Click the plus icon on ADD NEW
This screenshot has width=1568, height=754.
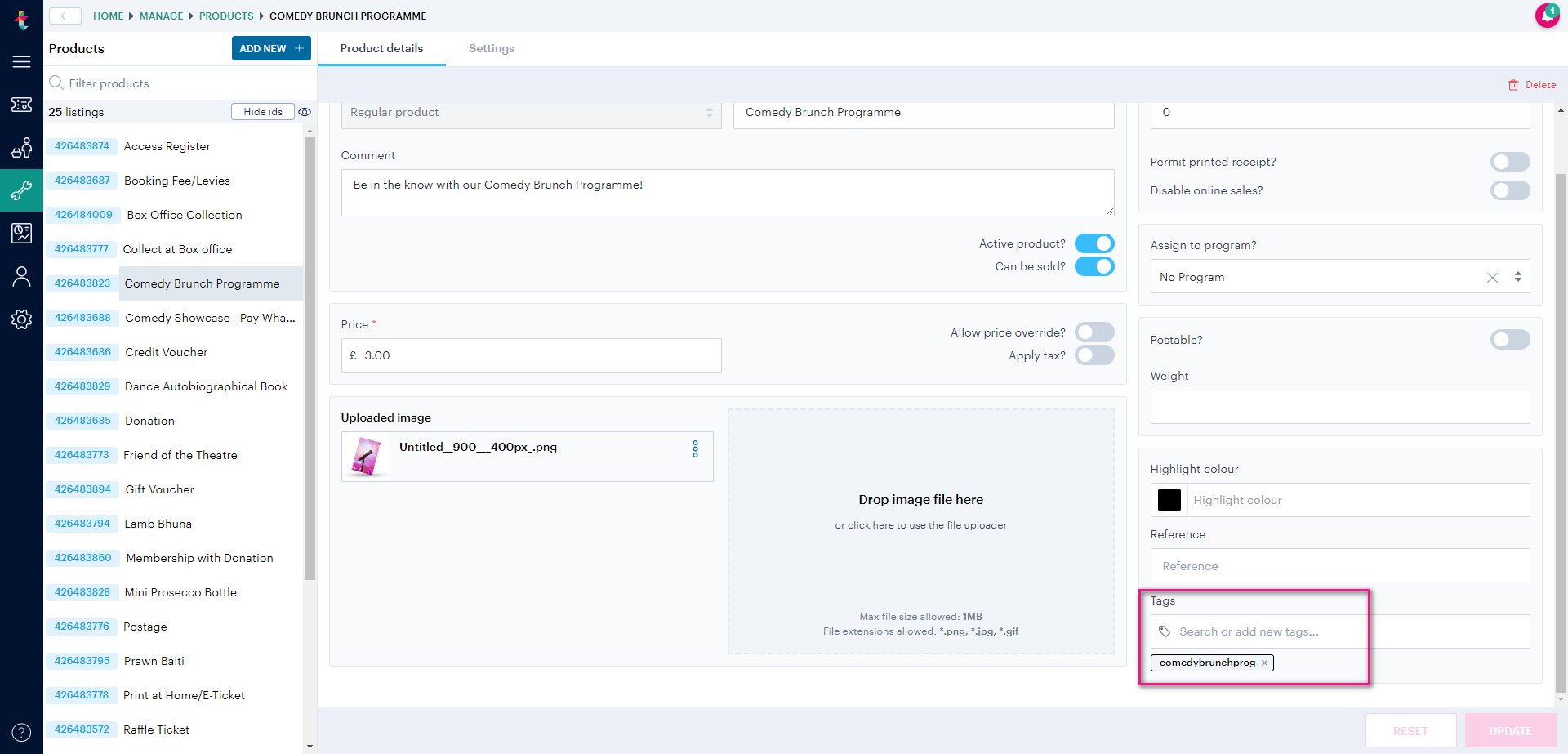pyautogui.click(x=299, y=48)
